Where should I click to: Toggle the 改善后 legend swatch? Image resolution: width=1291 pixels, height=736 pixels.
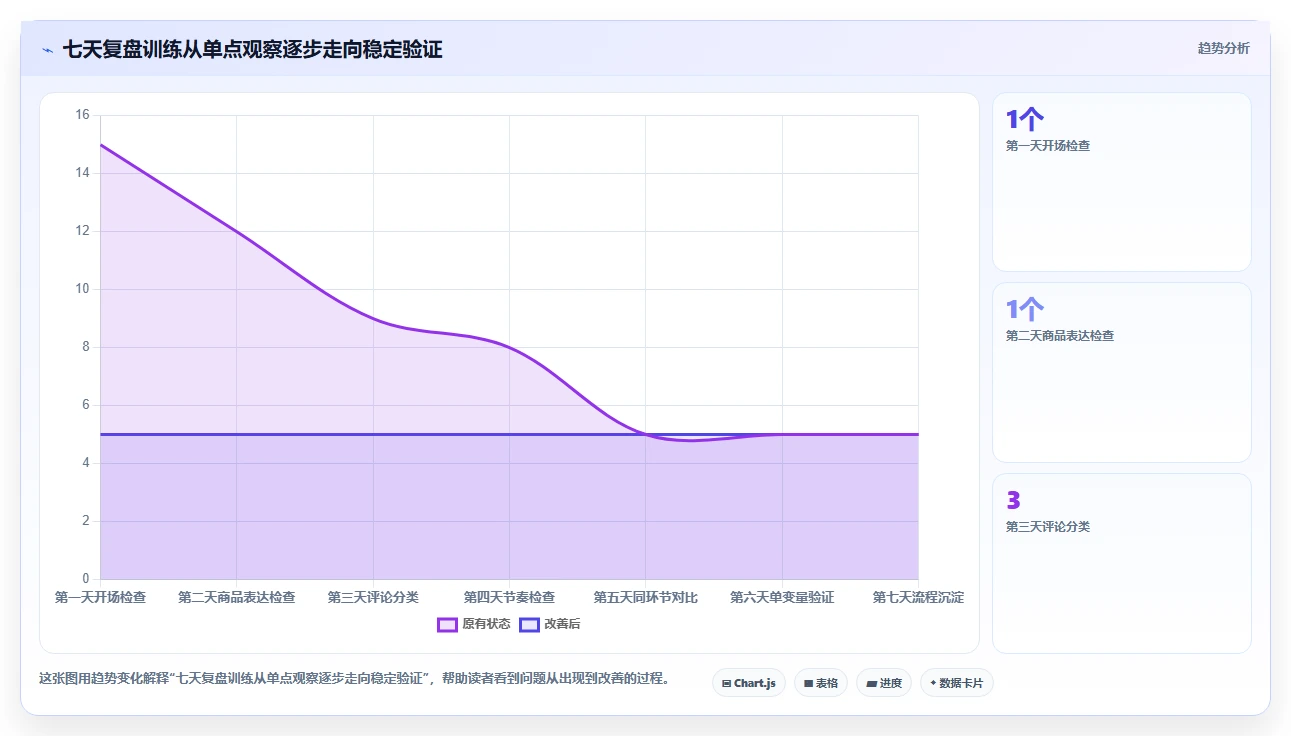click(x=529, y=624)
